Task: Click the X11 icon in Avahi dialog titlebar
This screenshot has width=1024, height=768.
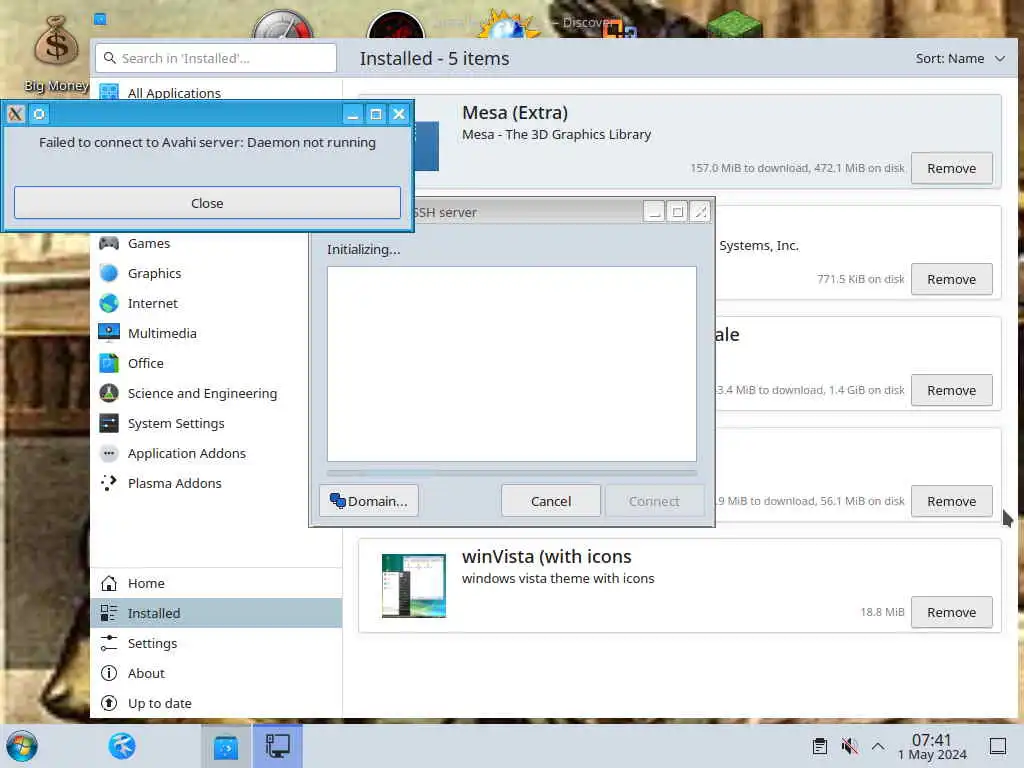Action: 16,114
